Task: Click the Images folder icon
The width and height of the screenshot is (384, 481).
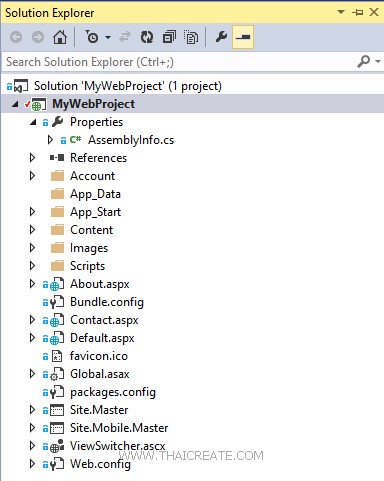Action: click(x=57, y=248)
